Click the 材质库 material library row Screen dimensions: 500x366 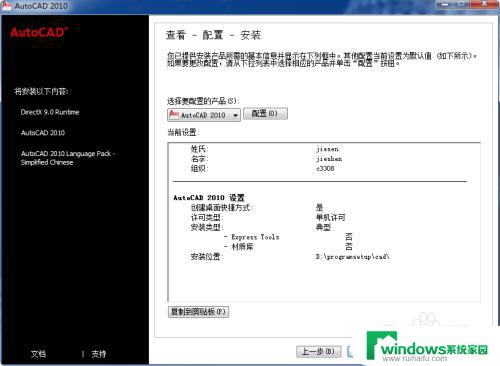tap(288, 247)
